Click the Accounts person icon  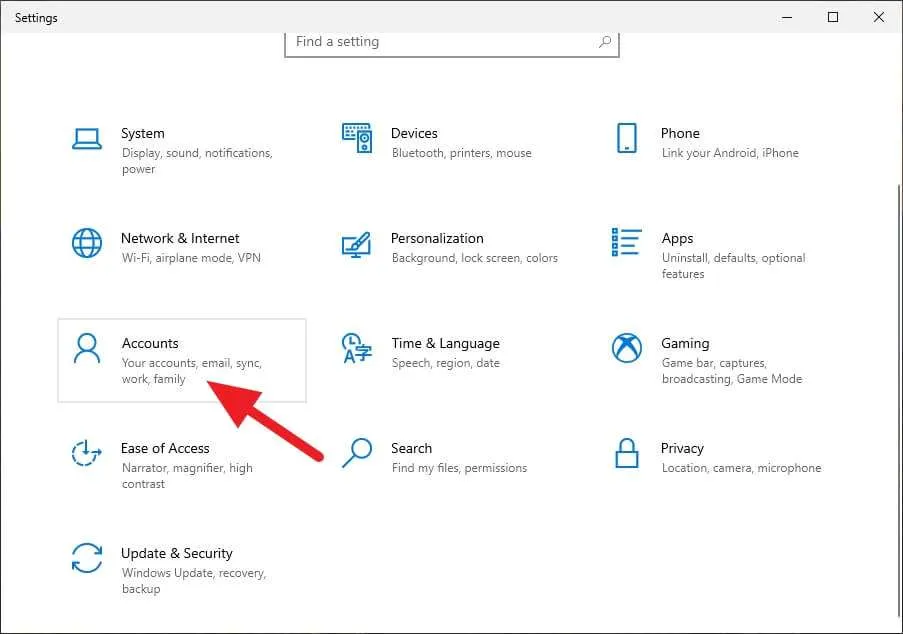(x=87, y=348)
